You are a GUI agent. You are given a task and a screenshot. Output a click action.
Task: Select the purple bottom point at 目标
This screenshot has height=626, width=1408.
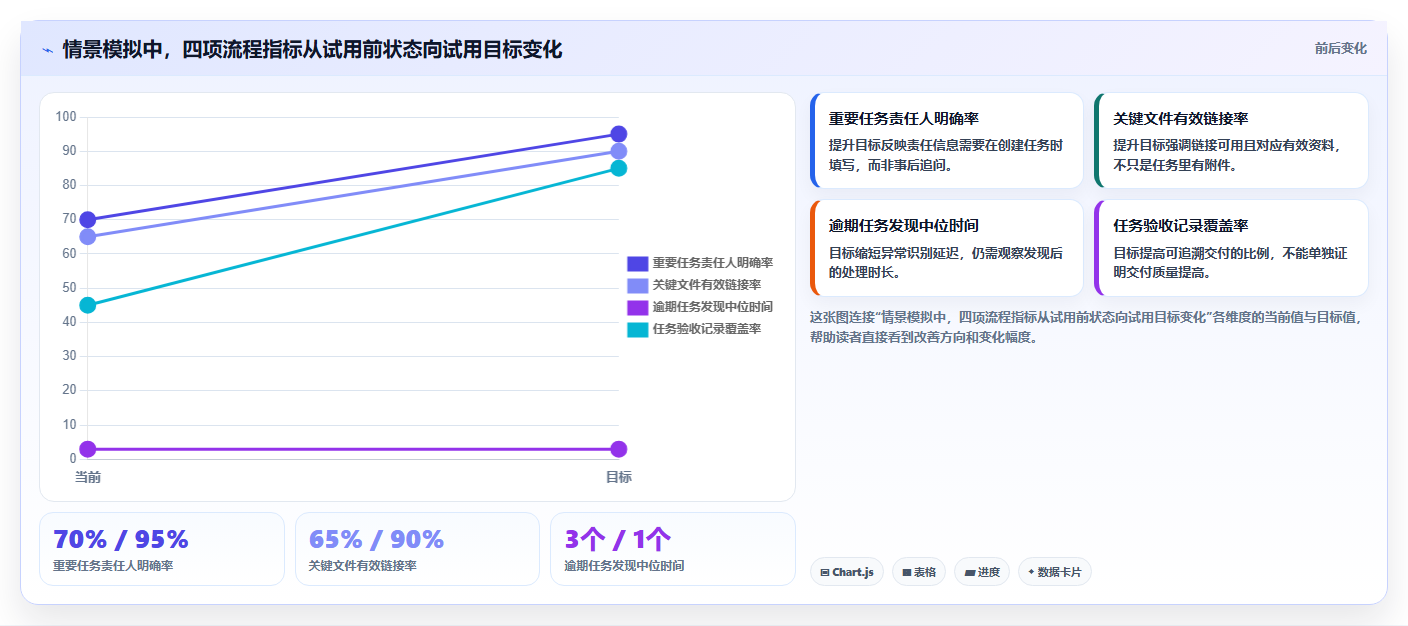coord(619,449)
